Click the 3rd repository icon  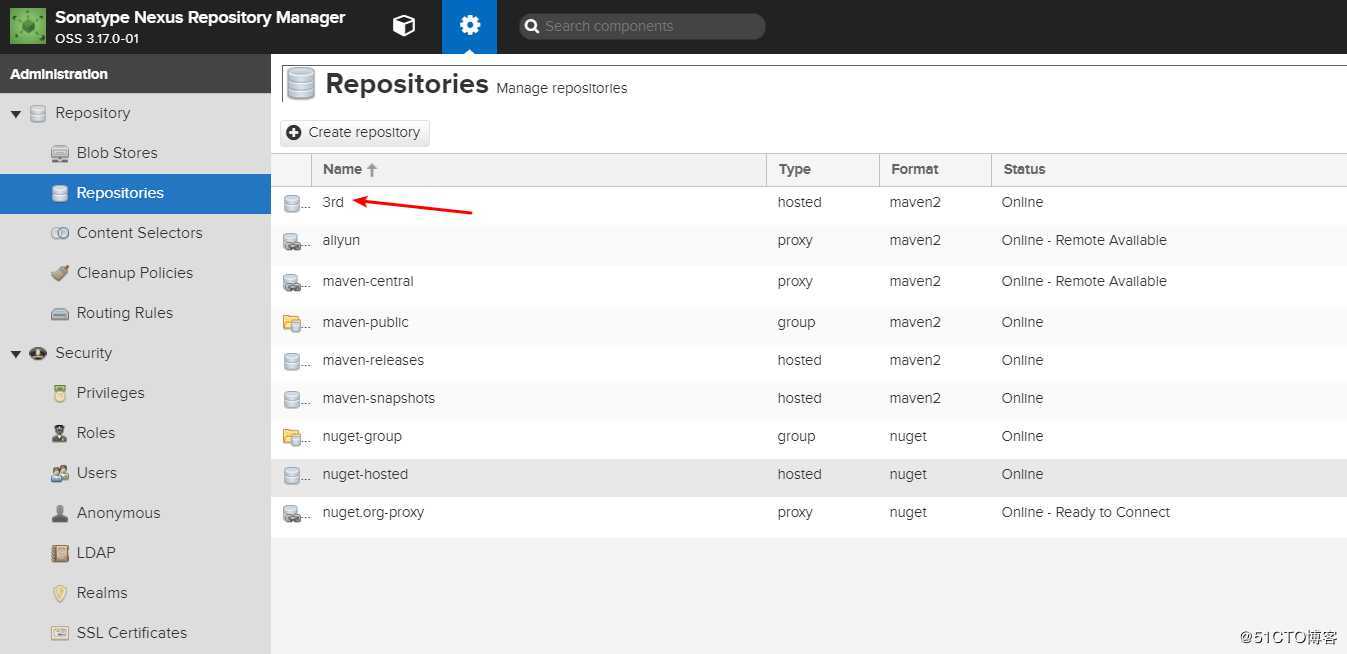(292, 203)
